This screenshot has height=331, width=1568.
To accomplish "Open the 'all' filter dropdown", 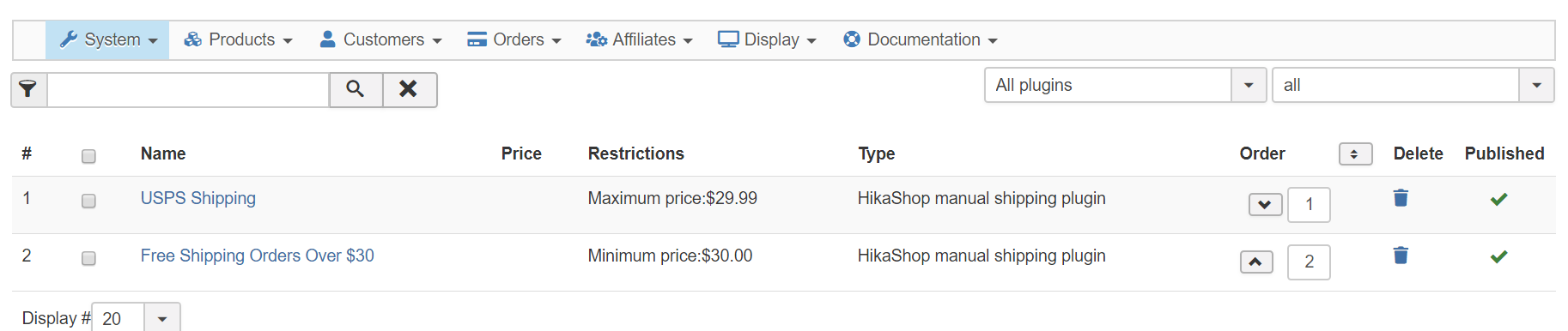I will pos(1413,85).
